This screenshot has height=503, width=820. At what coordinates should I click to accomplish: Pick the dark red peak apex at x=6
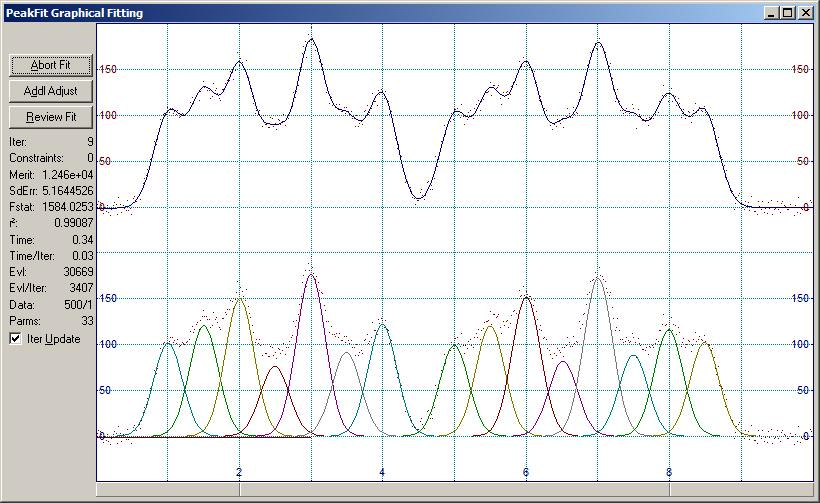click(526, 296)
